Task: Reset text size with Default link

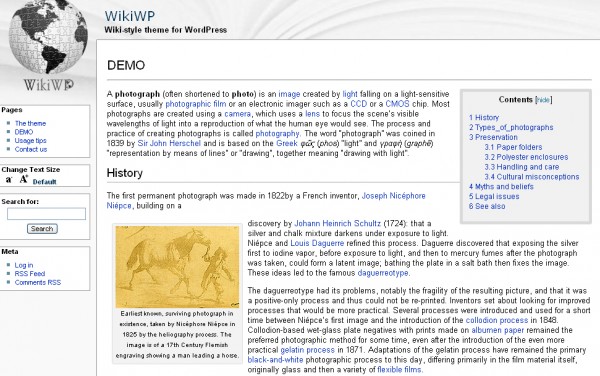Action: pyautogui.click(x=44, y=182)
